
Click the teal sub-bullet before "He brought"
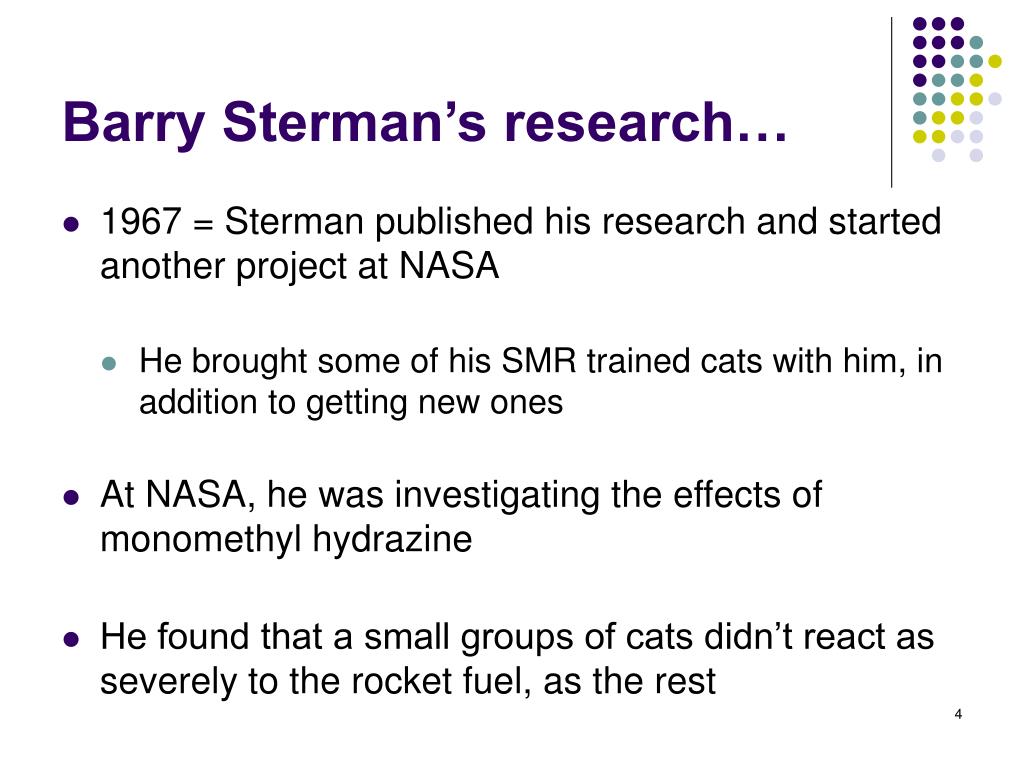[109, 363]
